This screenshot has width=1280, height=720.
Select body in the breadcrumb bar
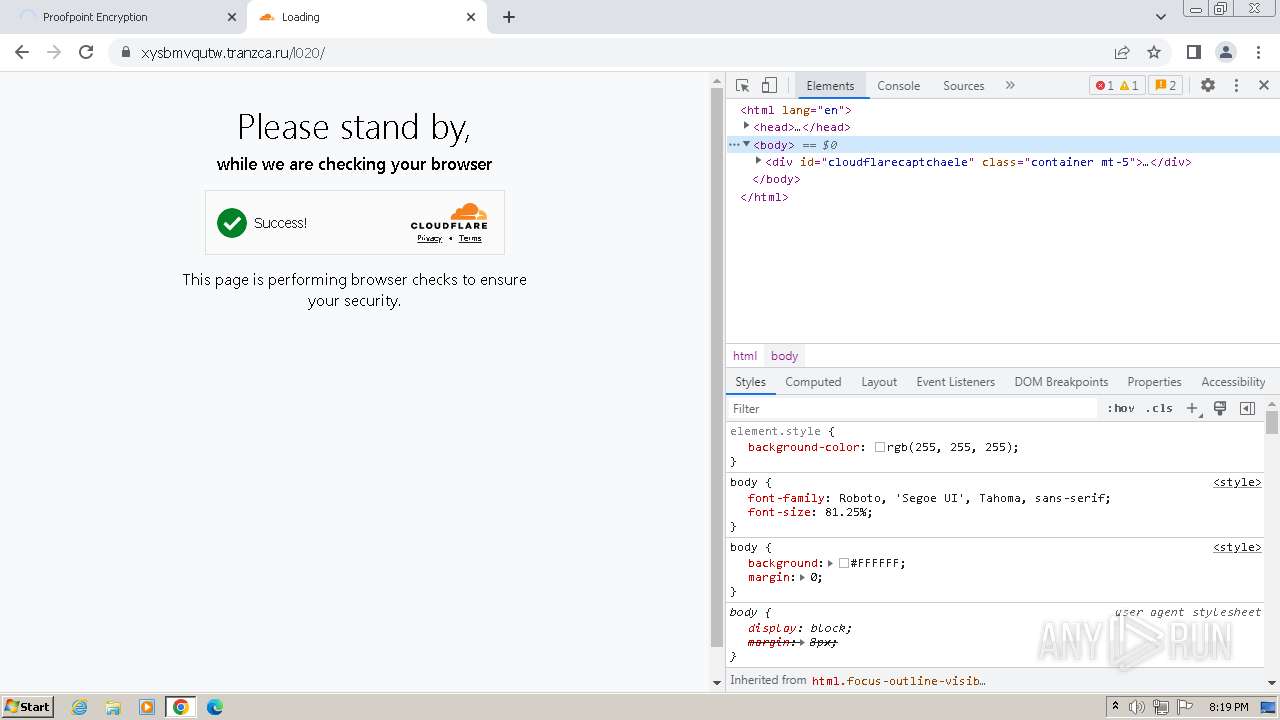(x=784, y=356)
